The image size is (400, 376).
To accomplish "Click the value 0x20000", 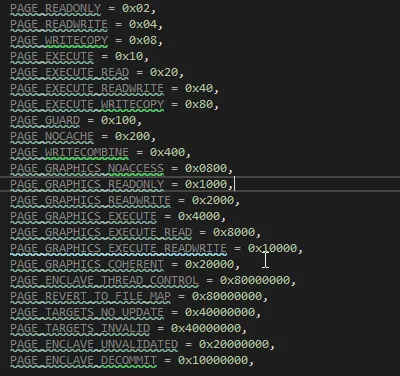I will (209, 264).
